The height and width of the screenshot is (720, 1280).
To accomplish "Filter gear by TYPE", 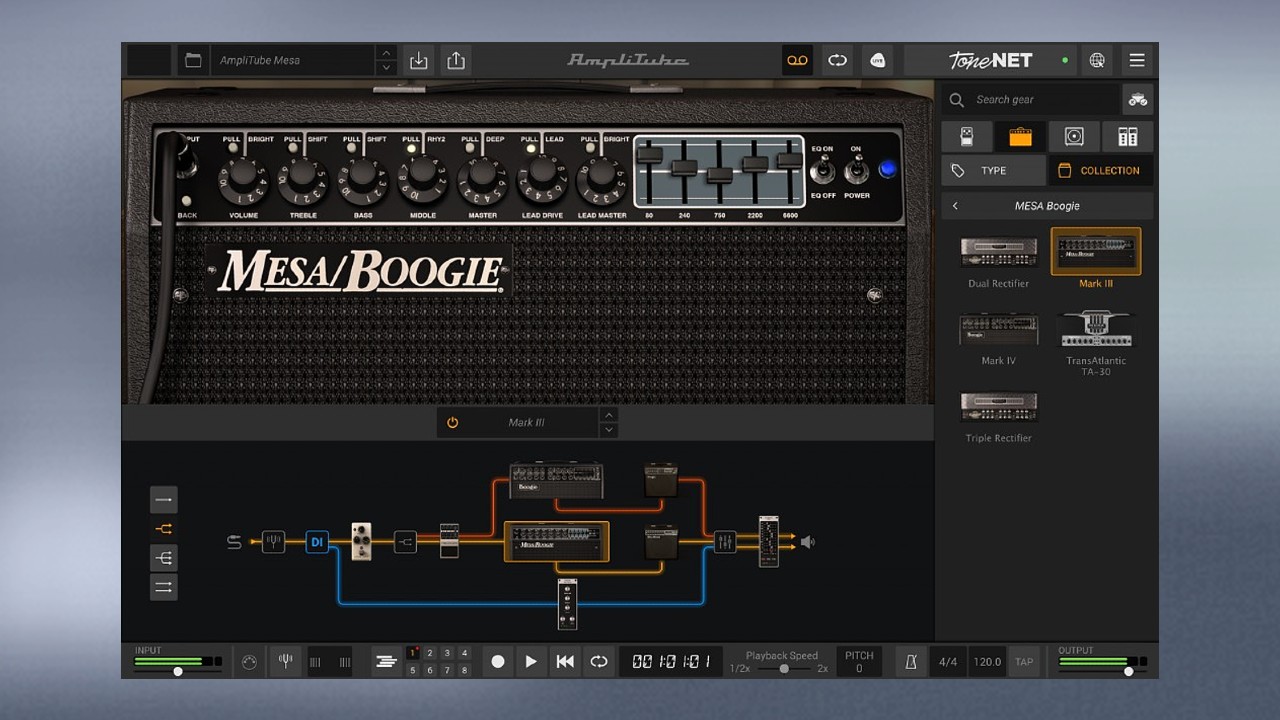I will click(x=993, y=171).
